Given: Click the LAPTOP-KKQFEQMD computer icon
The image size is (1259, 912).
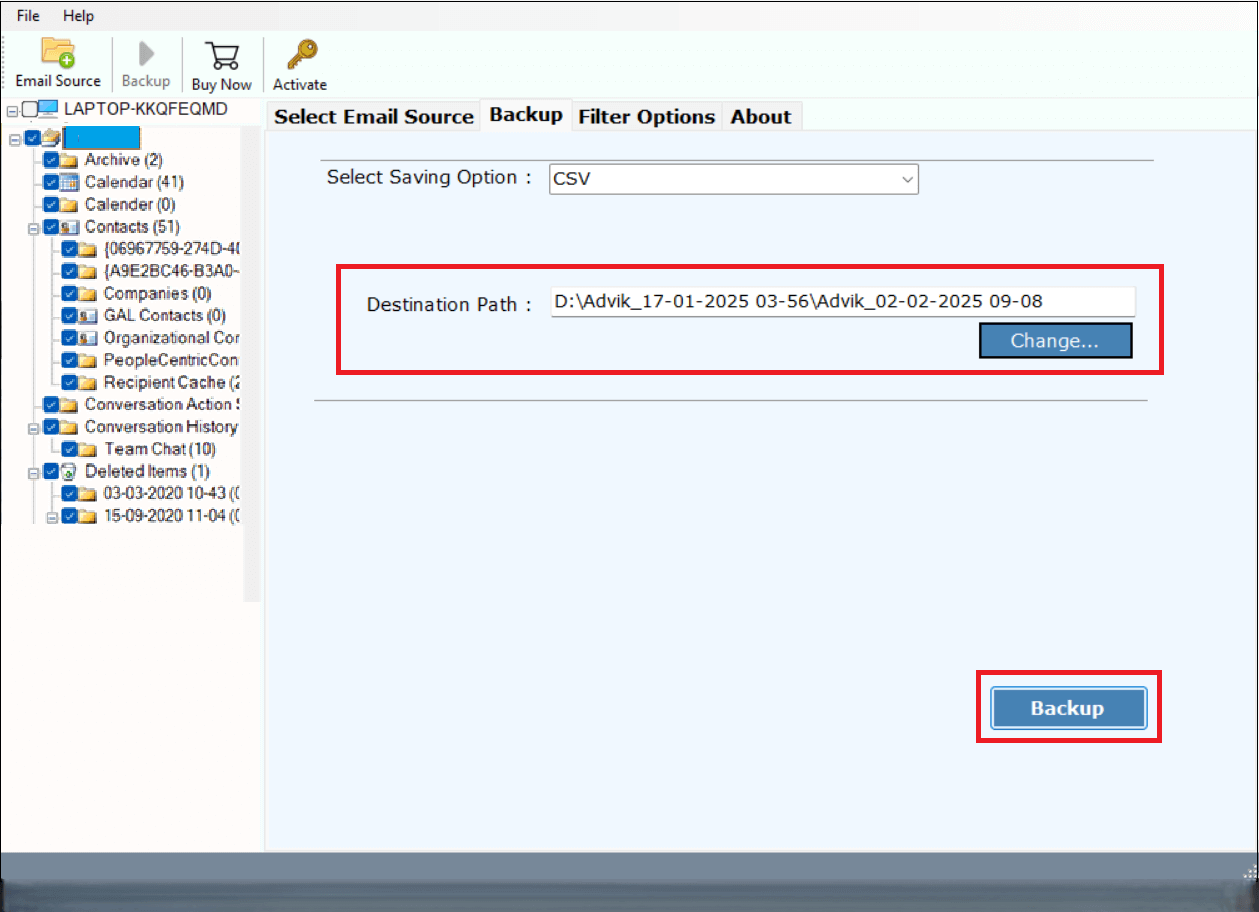Looking at the screenshot, I should 48,108.
